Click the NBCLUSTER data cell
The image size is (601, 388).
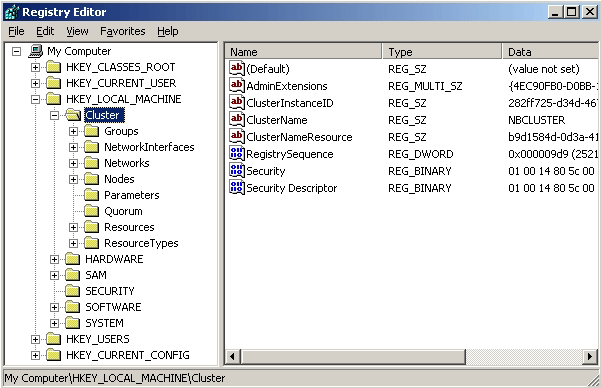coord(537,120)
